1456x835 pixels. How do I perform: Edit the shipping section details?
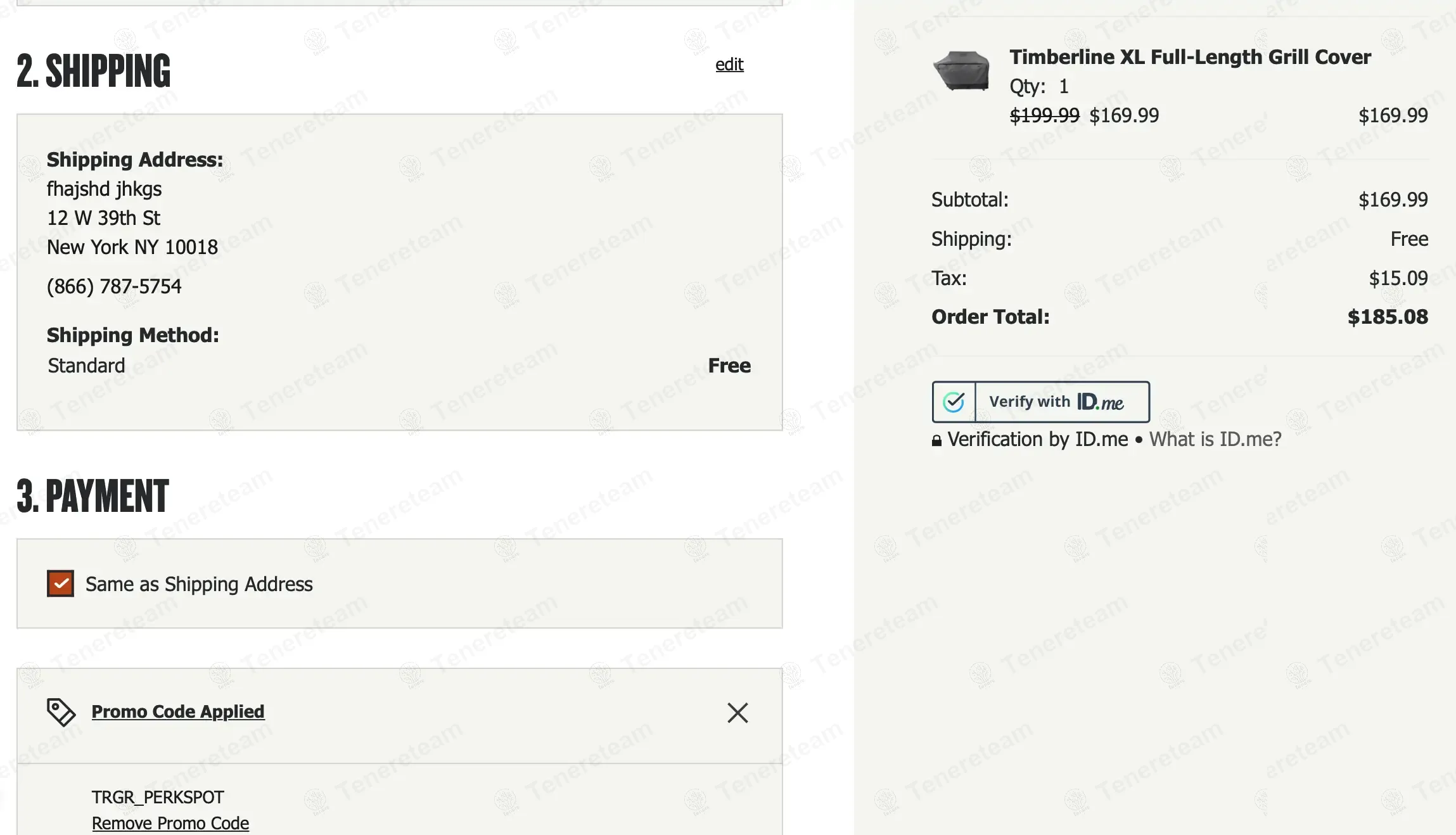[729, 65]
